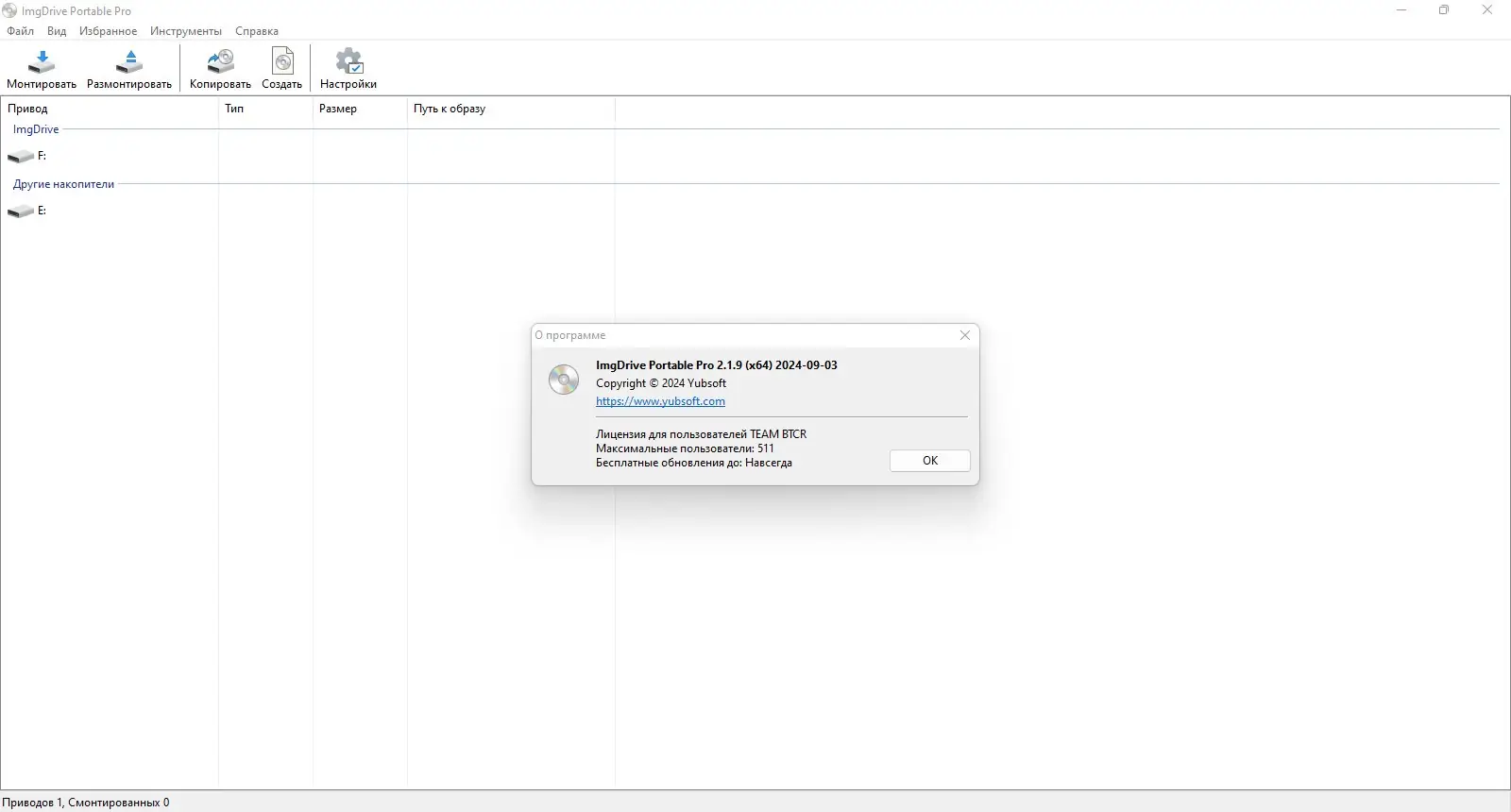Open the Инструменты menu
The width and height of the screenshot is (1511, 812).
186,31
